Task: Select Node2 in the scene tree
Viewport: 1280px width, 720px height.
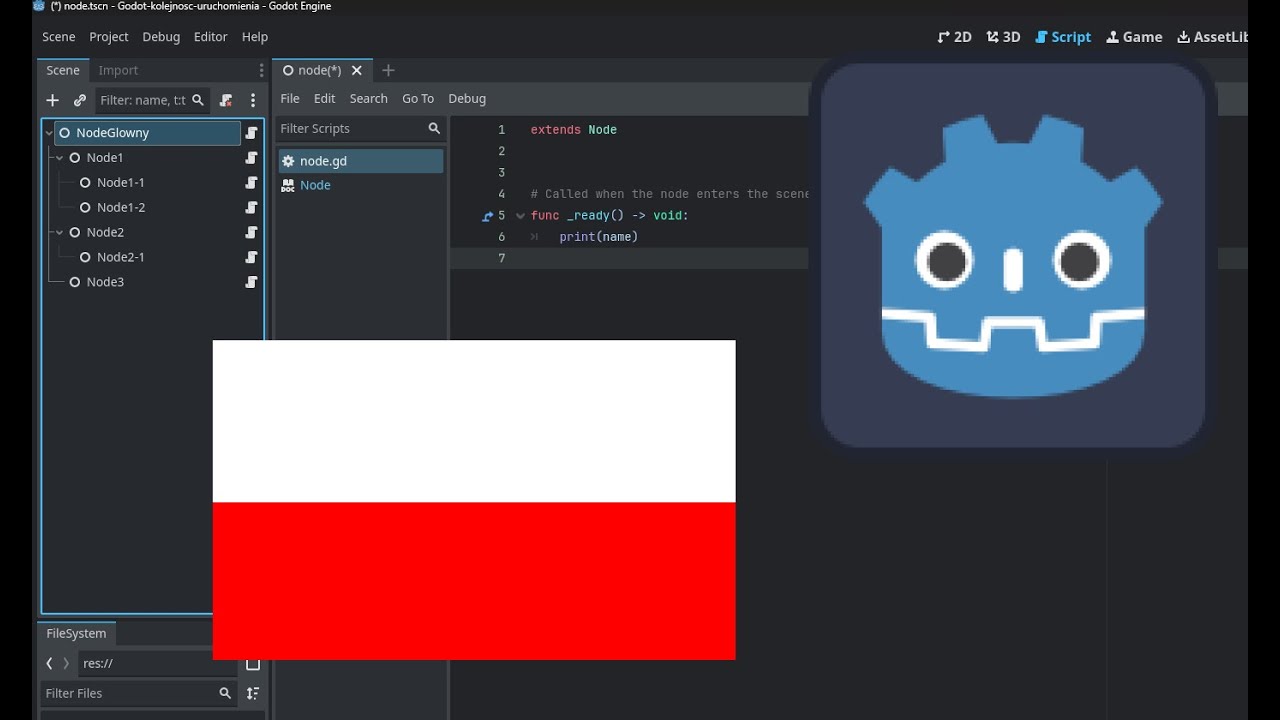Action: point(105,232)
